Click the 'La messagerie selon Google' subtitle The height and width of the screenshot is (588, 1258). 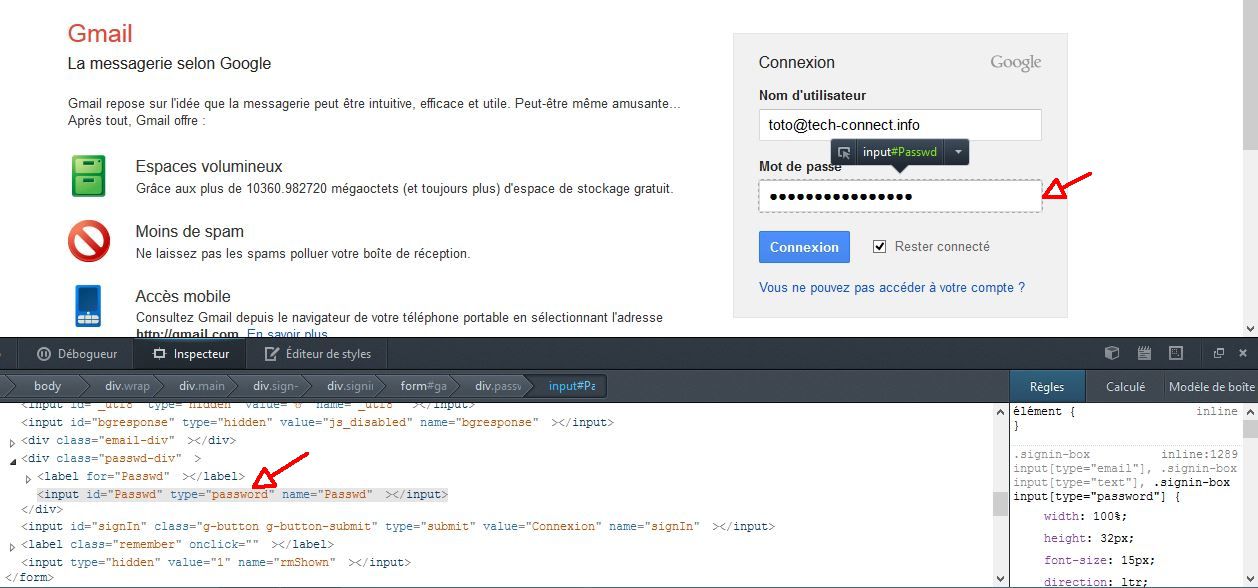[x=169, y=63]
